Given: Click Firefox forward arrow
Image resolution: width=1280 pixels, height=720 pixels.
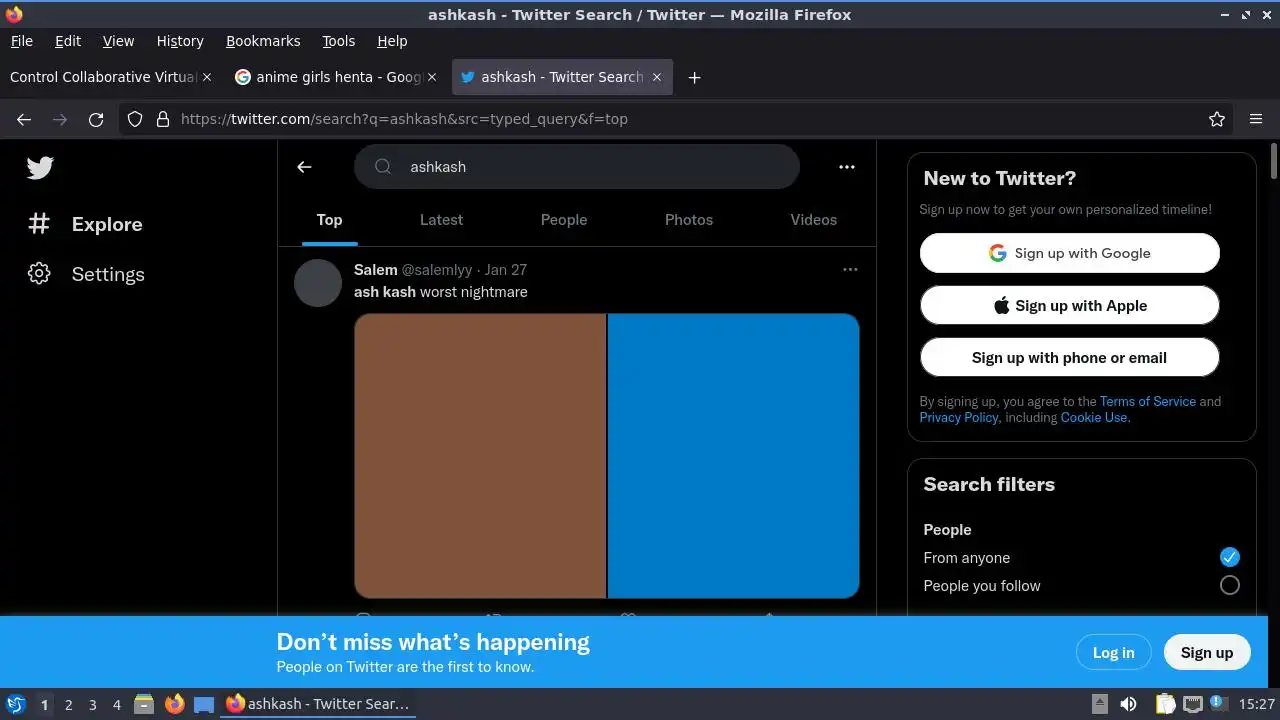Looking at the screenshot, I should 60,119.
